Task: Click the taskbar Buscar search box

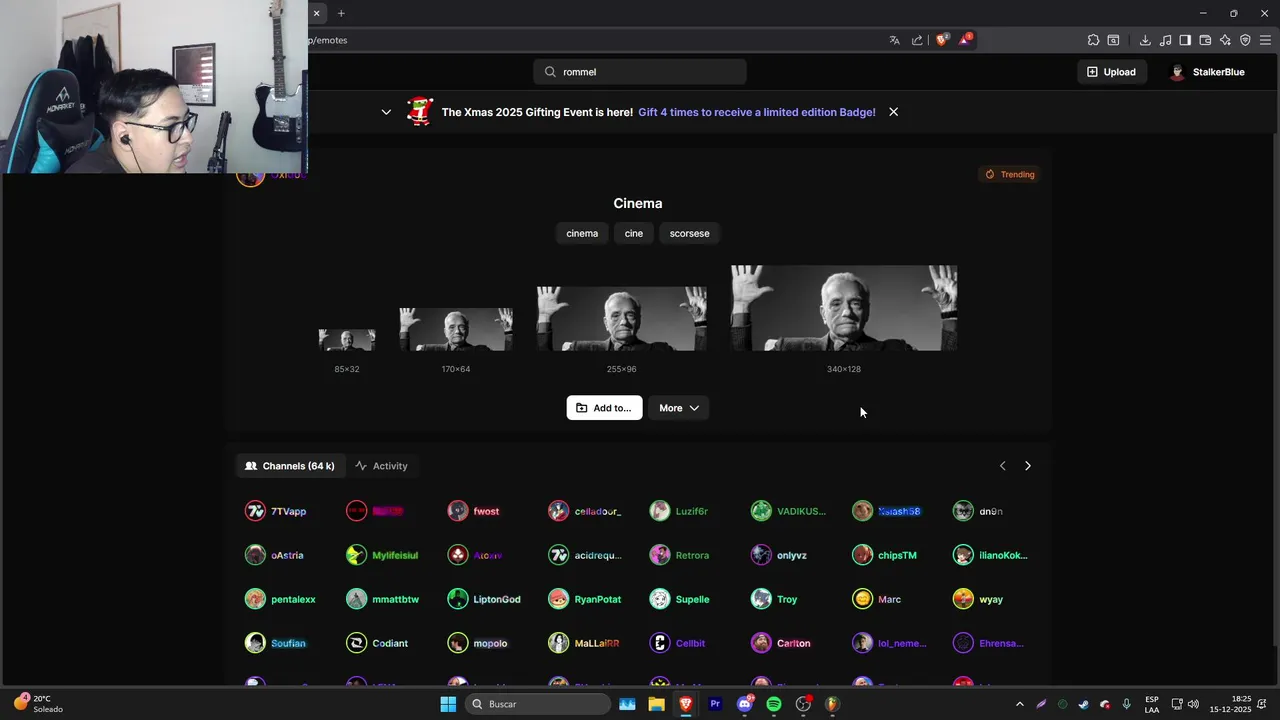Action: pos(538,704)
